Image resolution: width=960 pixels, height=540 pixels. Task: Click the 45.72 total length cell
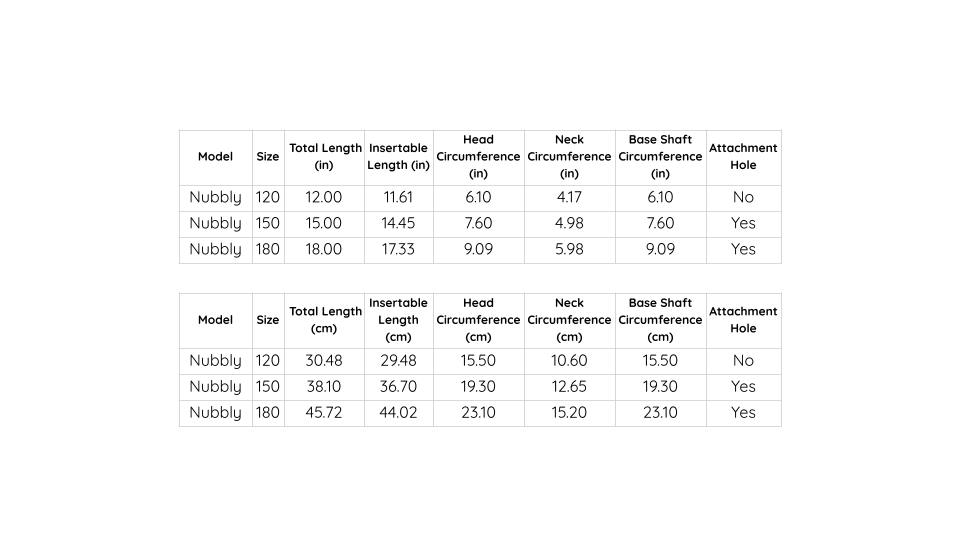coord(324,413)
